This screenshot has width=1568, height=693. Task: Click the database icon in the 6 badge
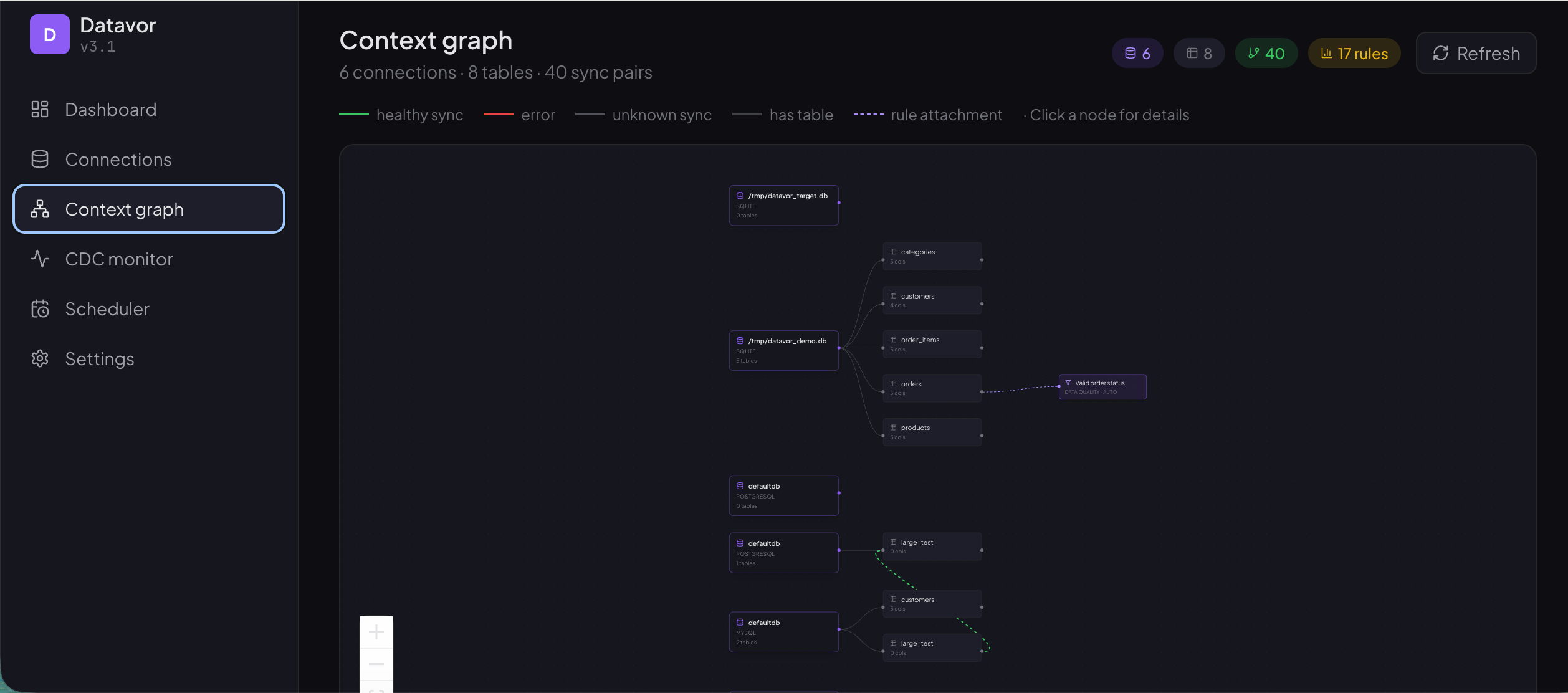[x=1130, y=54]
